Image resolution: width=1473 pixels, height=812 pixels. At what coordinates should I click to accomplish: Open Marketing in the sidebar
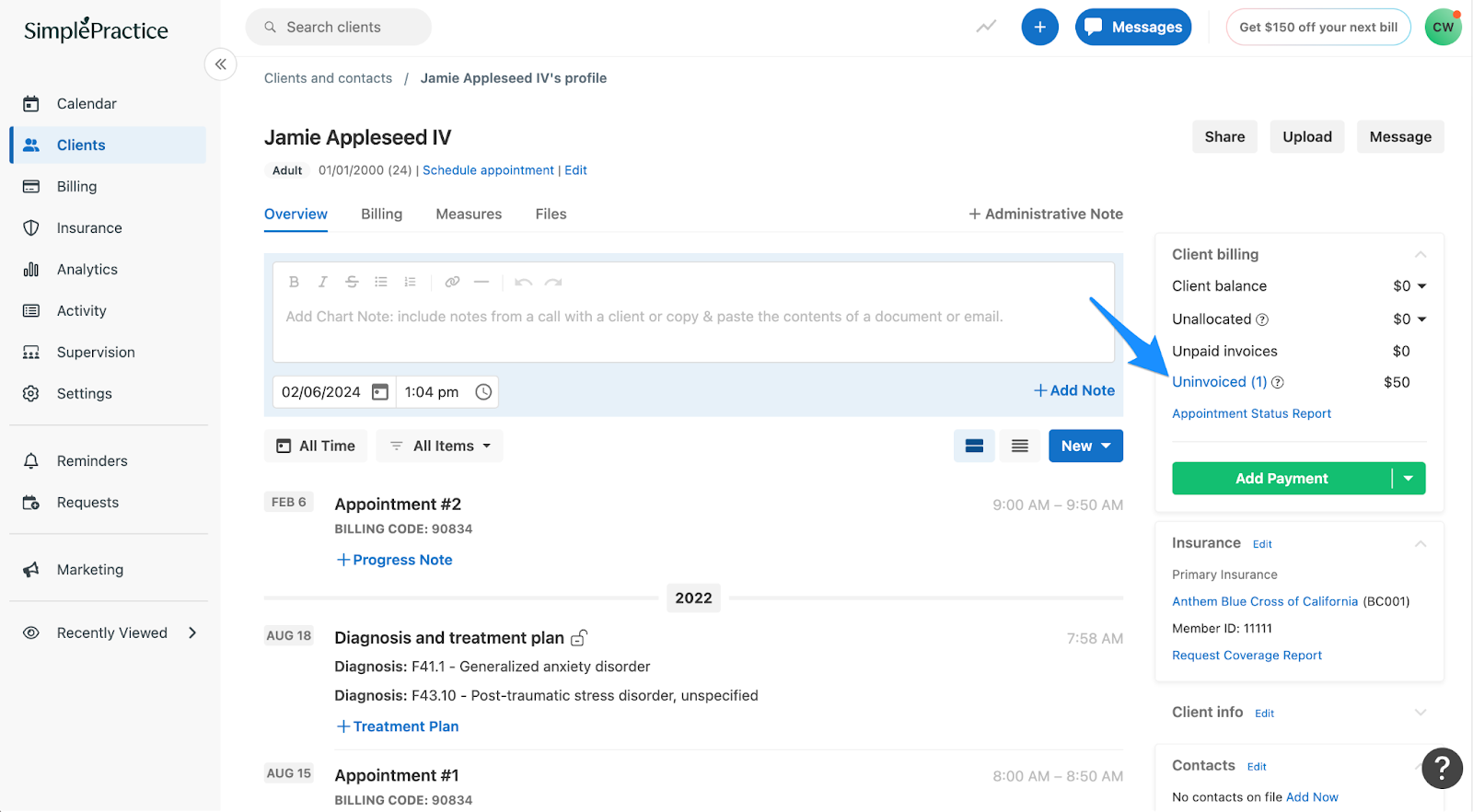[x=109, y=570]
